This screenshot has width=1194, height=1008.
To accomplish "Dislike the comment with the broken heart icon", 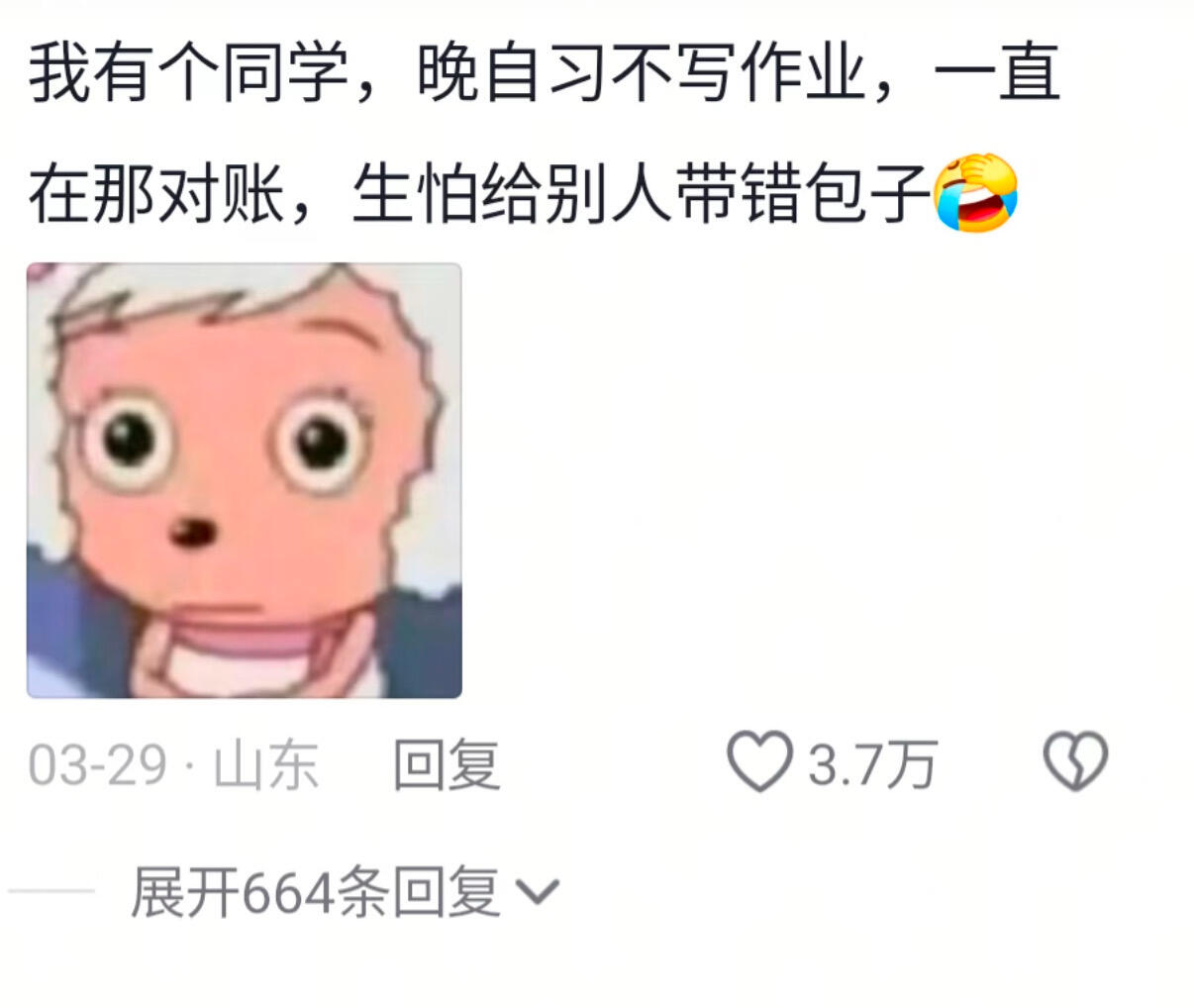I will (1075, 760).
